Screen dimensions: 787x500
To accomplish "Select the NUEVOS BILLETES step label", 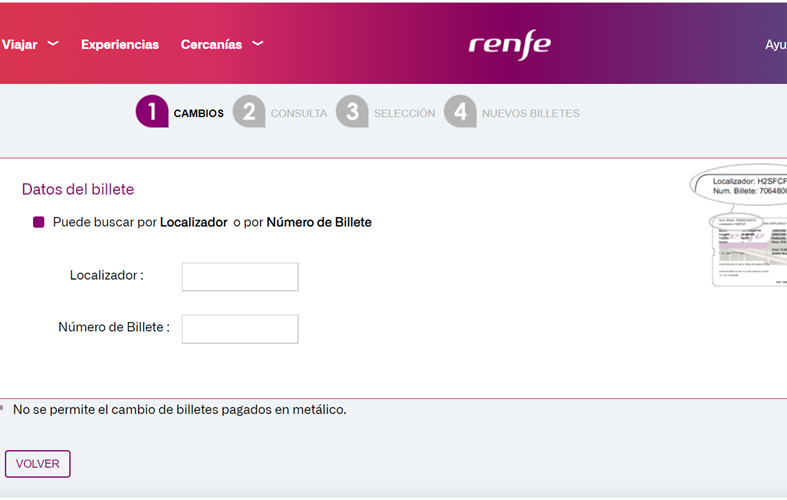I will [x=531, y=114].
